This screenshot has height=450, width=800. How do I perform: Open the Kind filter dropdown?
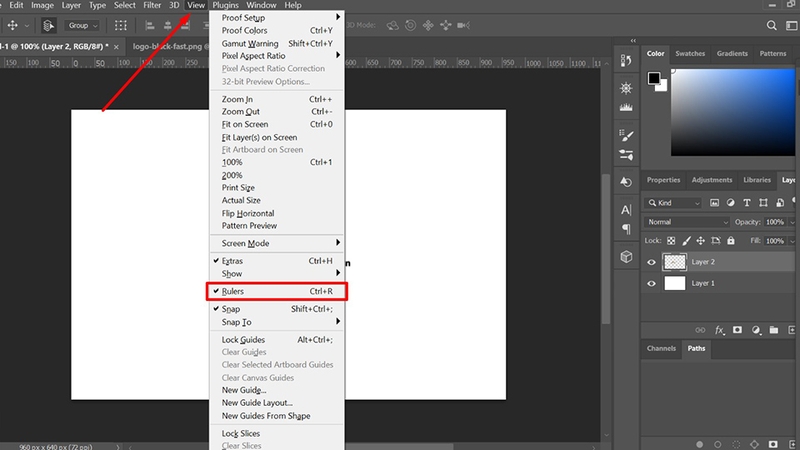pyautogui.click(x=673, y=203)
